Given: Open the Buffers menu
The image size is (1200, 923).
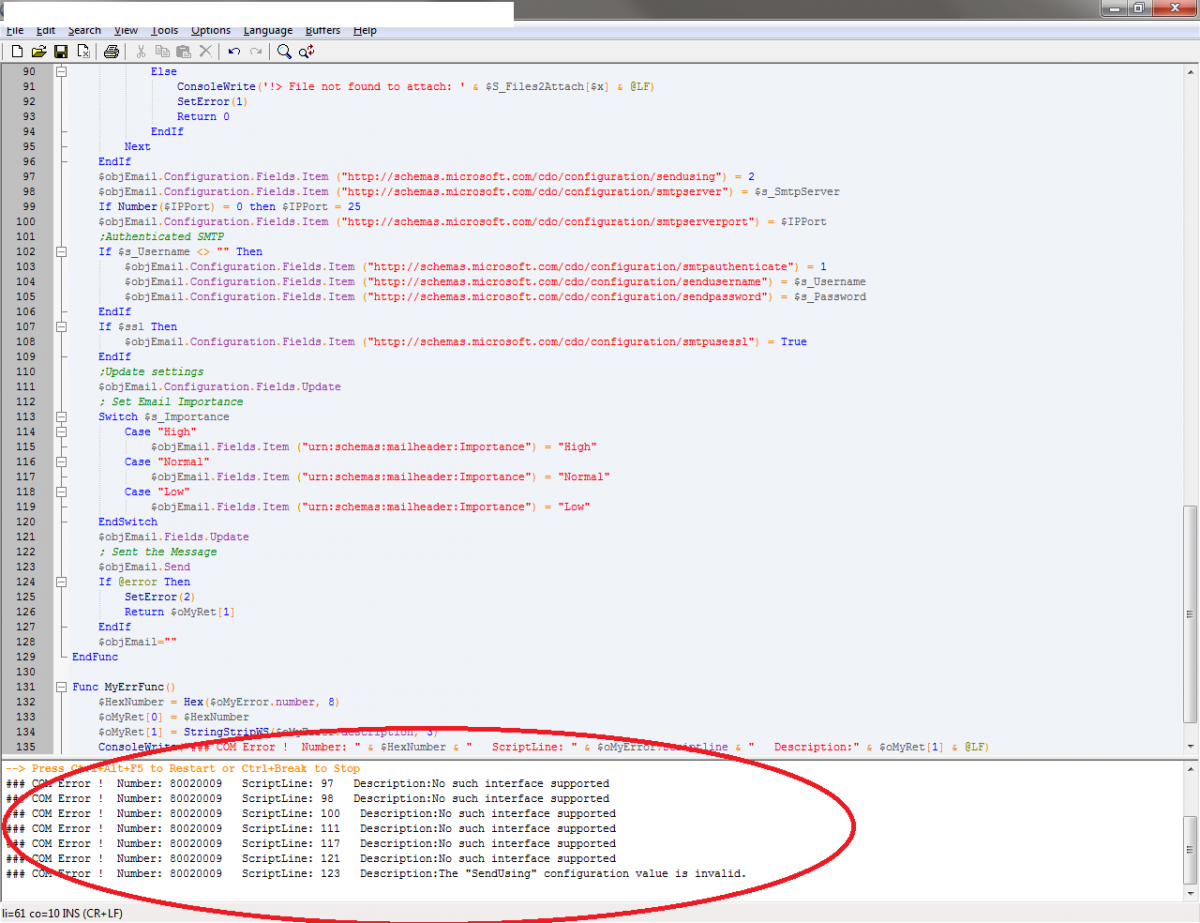Looking at the screenshot, I should point(322,30).
